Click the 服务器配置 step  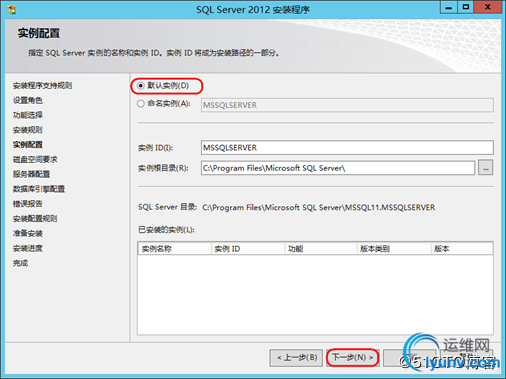point(31,174)
